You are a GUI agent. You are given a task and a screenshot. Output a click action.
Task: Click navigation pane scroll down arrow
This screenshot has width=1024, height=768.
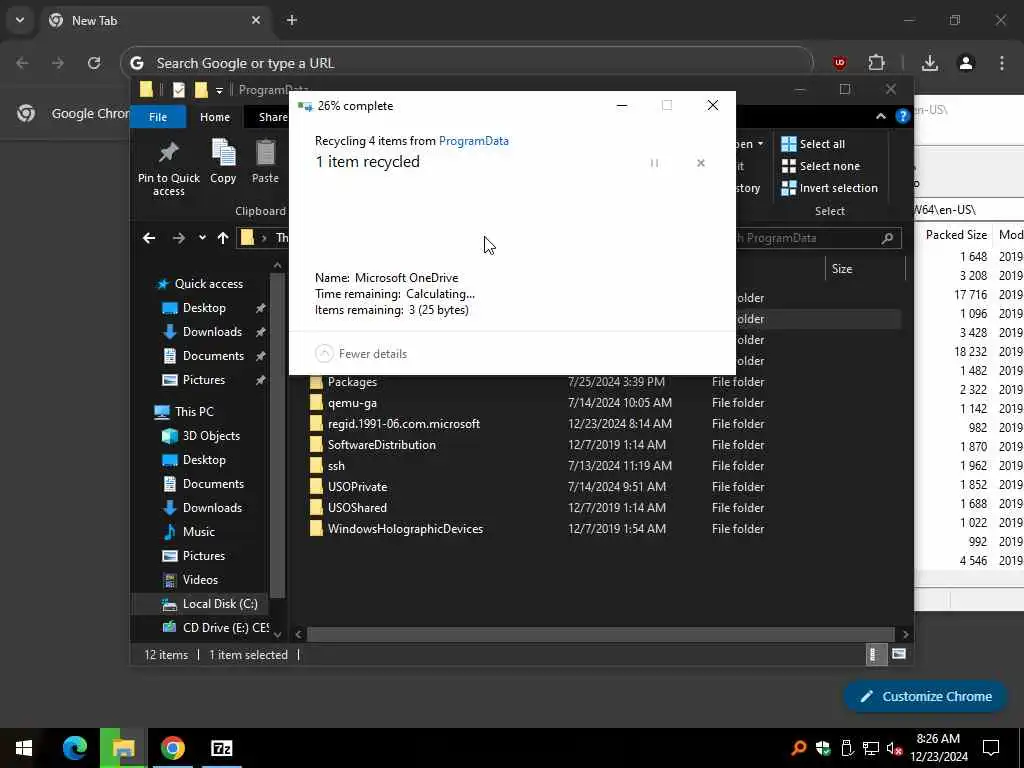pos(278,634)
